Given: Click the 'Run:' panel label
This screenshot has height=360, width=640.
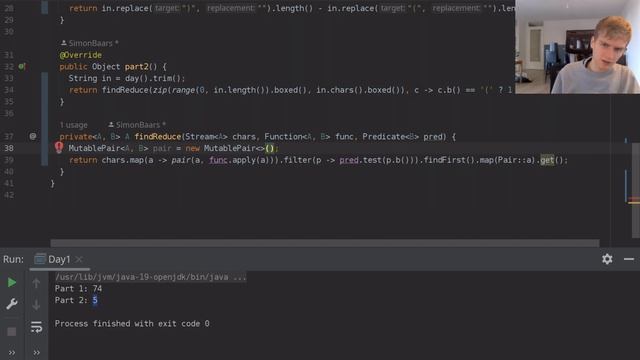Looking at the screenshot, I should point(13,259).
